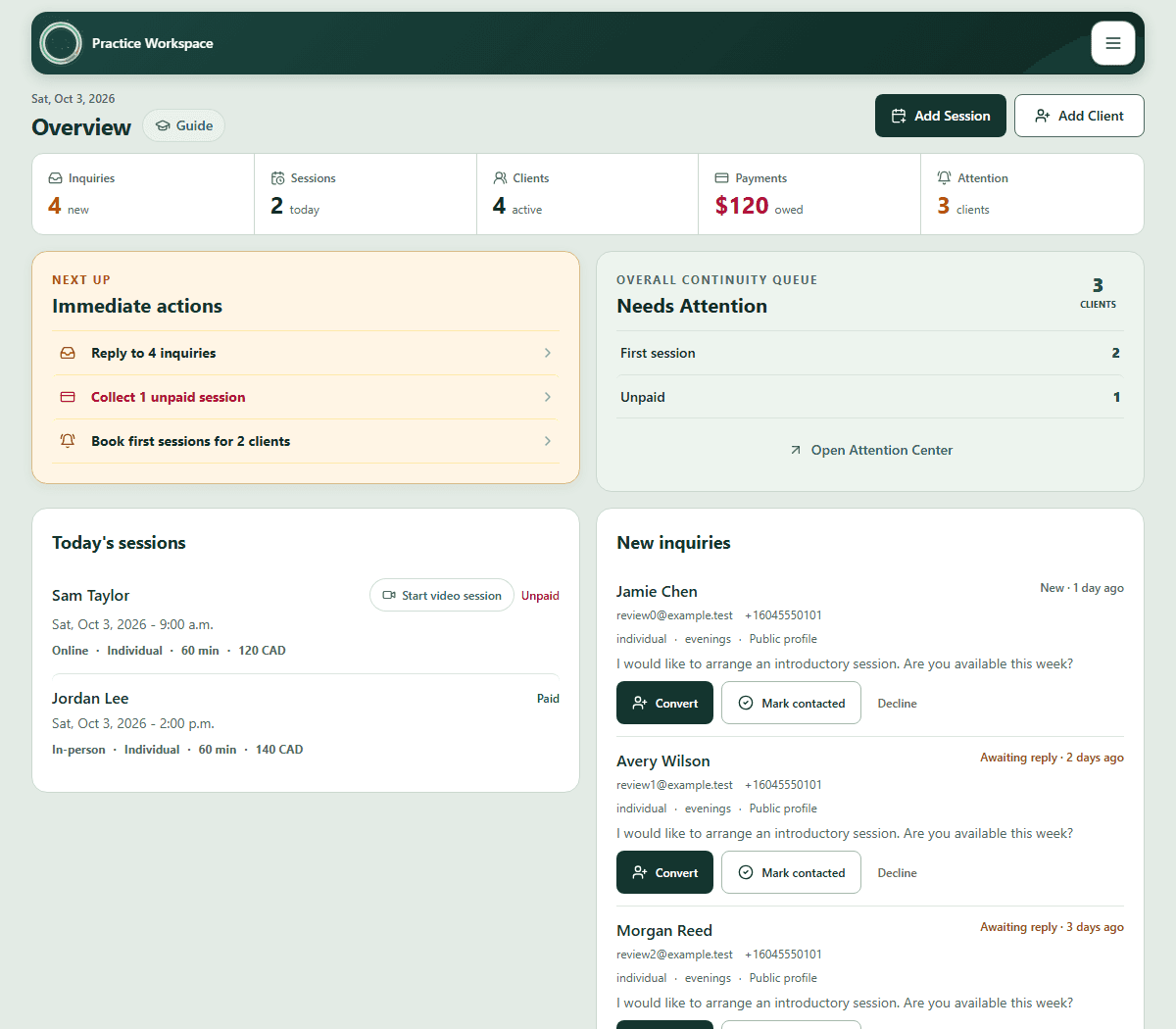
Task: Mark Avery Wilson as contacted
Action: (791, 872)
